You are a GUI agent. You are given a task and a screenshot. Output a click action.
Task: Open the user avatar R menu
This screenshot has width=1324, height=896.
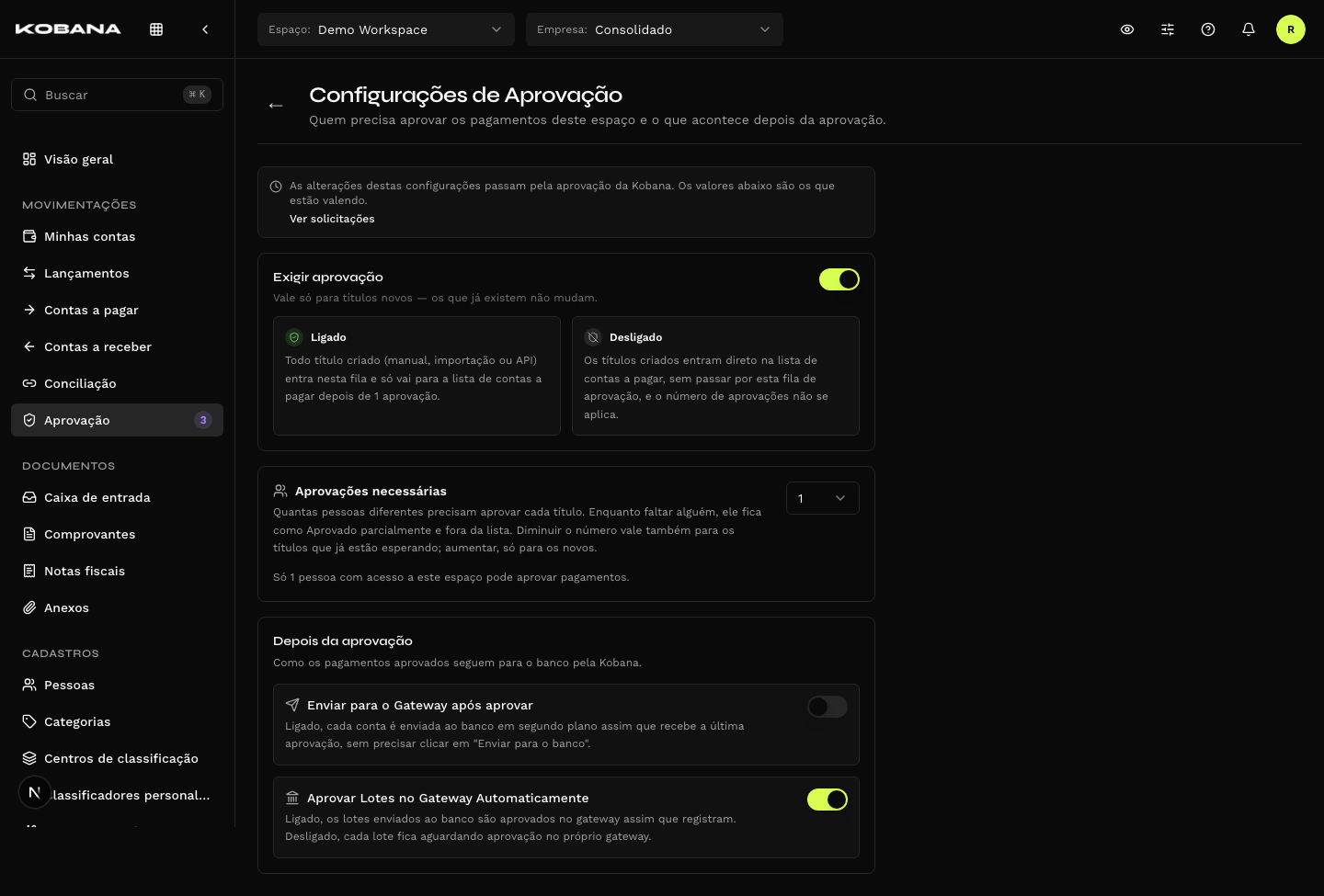tap(1291, 29)
